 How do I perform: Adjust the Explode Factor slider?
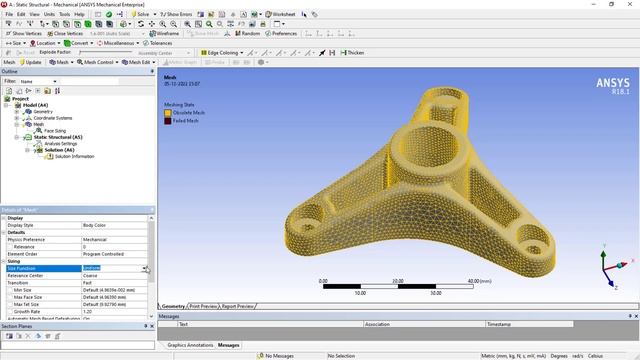tap(106, 53)
